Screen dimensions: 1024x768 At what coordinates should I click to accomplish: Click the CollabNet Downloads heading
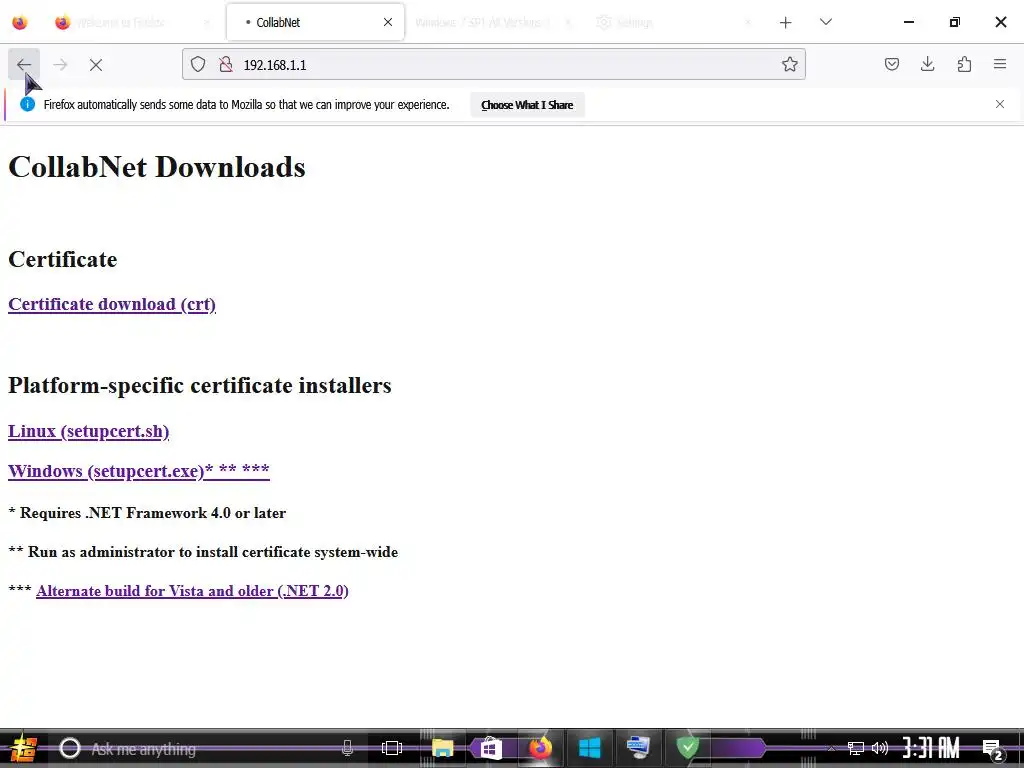tap(157, 167)
